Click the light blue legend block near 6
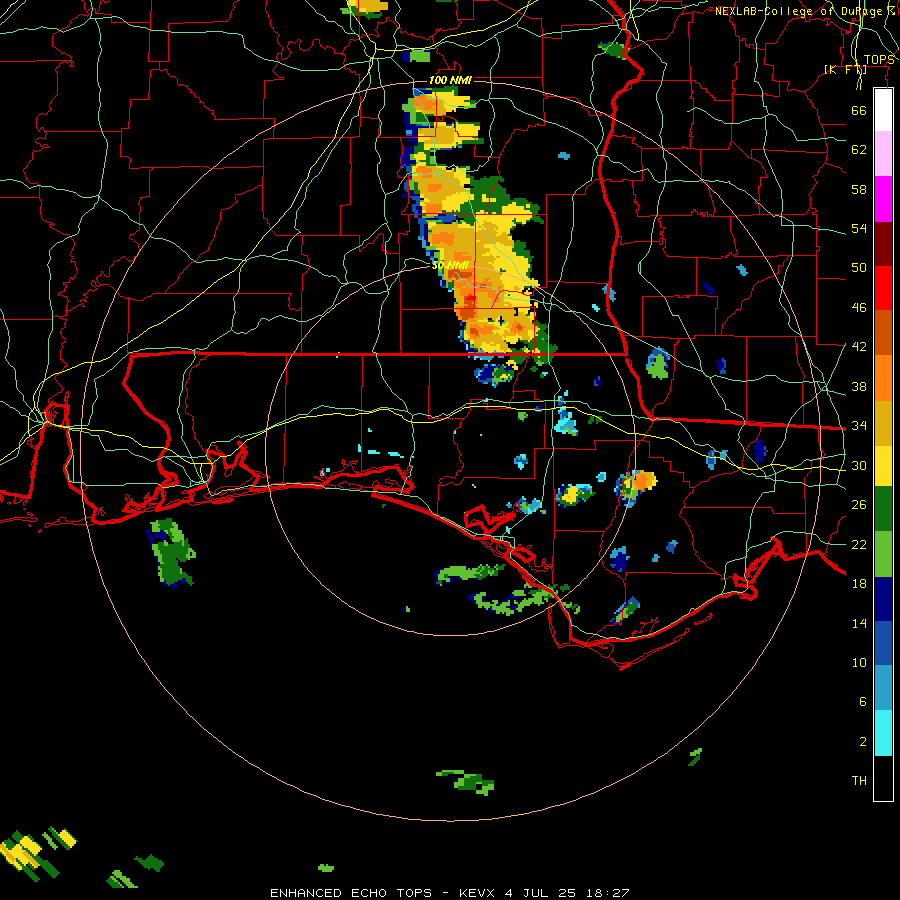The height and width of the screenshot is (900, 900). point(883,688)
